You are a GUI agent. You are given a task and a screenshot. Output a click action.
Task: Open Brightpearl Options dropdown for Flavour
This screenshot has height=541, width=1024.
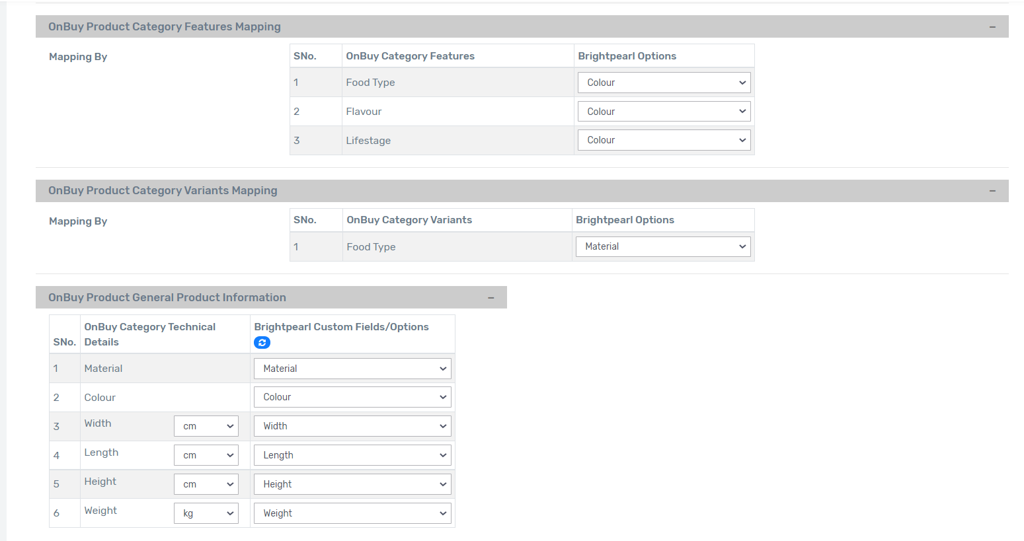click(664, 111)
